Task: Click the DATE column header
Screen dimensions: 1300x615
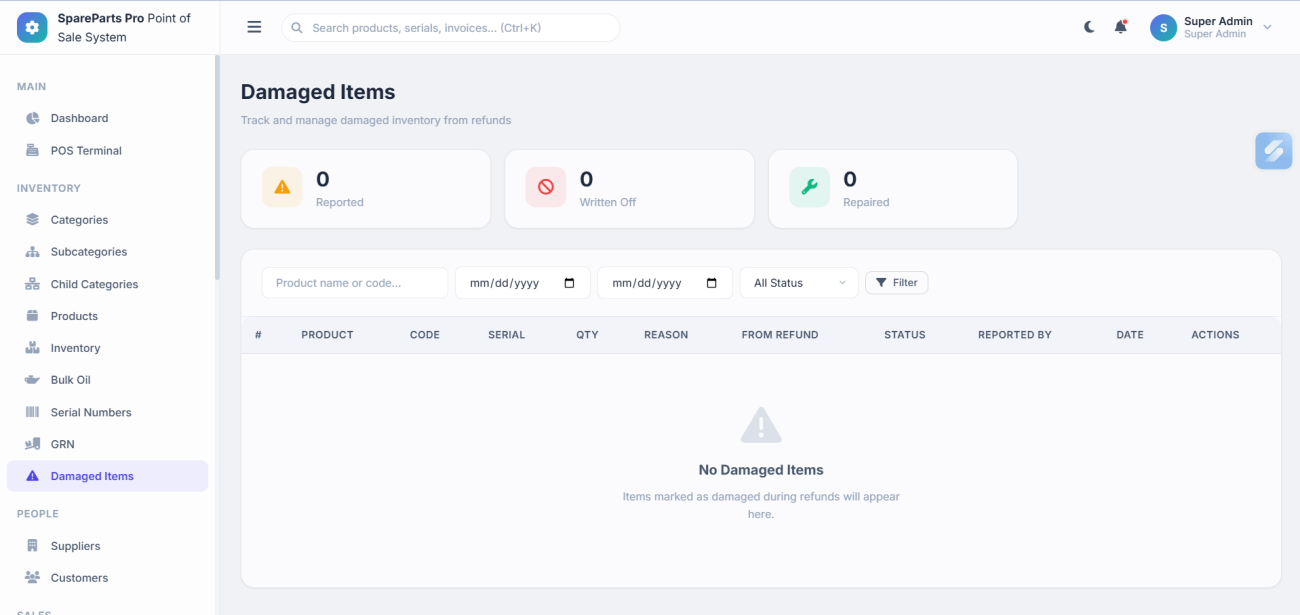Action: [1130, 335]
